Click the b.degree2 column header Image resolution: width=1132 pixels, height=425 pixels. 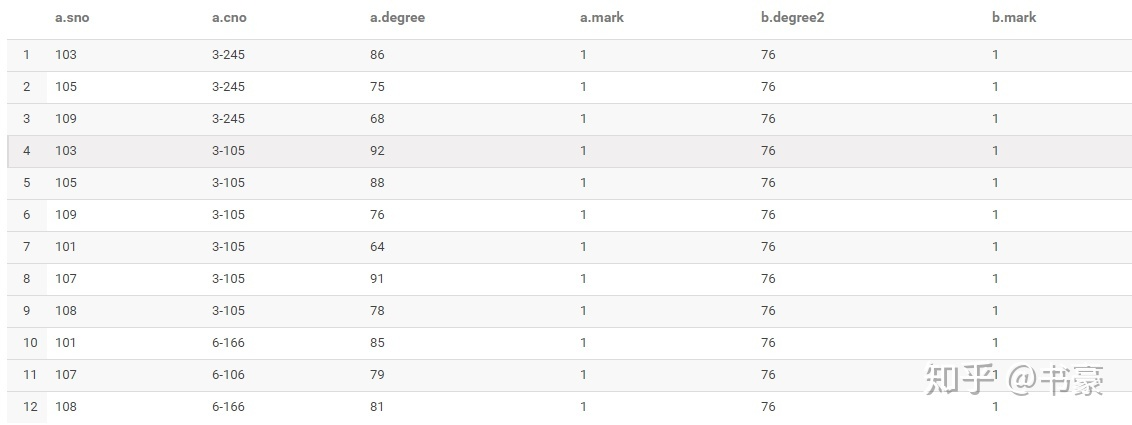pos(793,18)
